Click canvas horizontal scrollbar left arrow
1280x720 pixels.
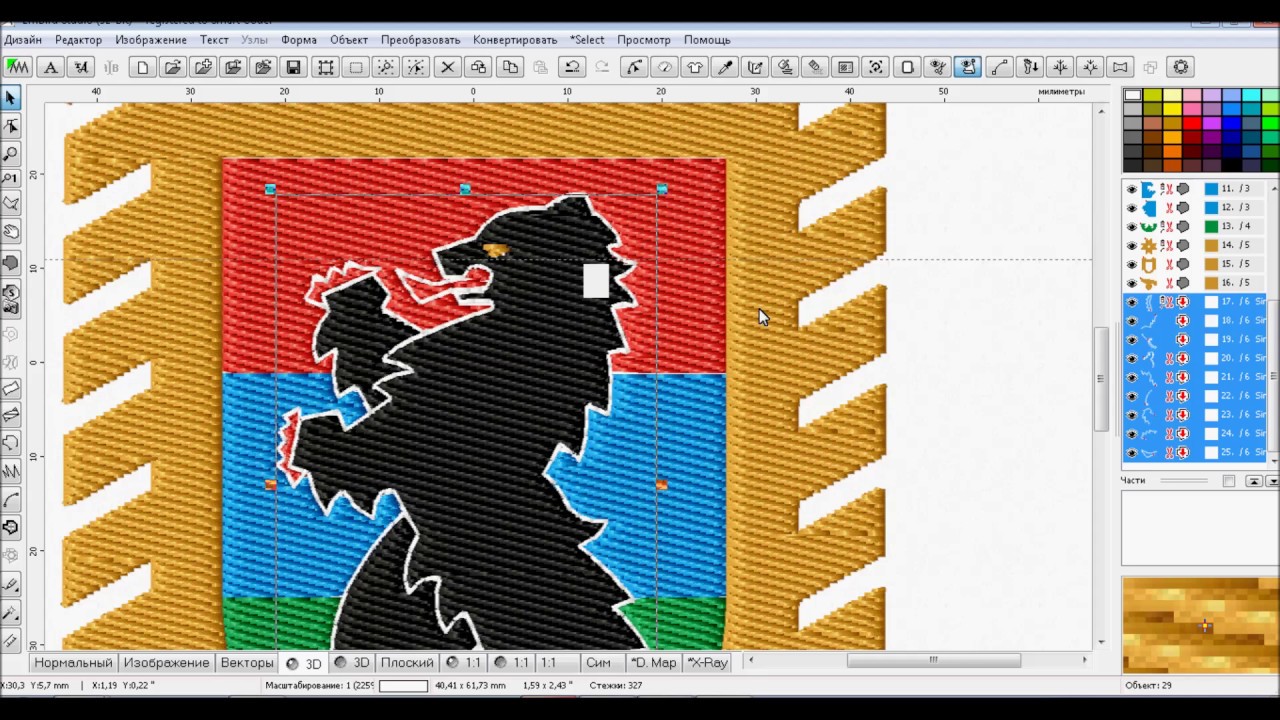click(751, 660)
